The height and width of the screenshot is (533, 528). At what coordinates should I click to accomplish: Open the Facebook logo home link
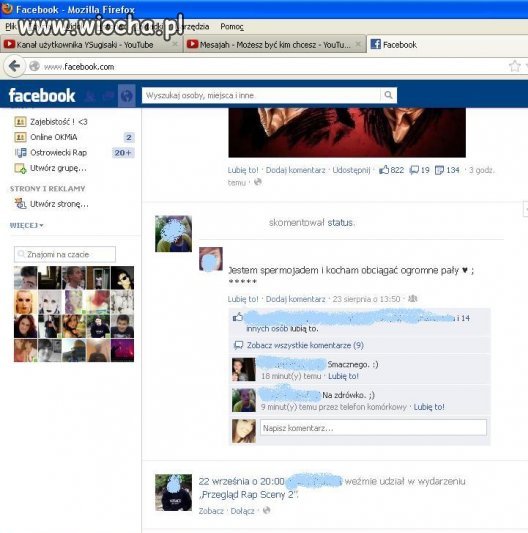click(x=42, y=96)
